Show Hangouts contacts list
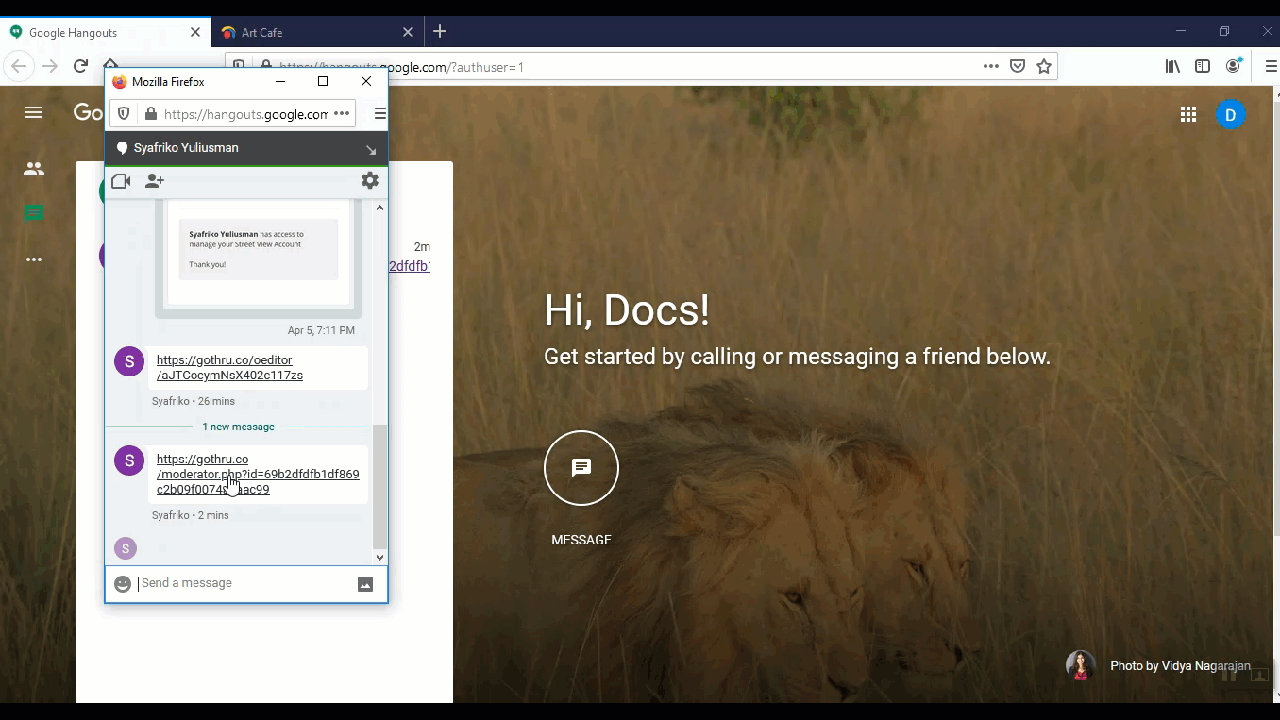The height and width of the screenshot is (720, 1280). pyautogui.click(x=34, y=169)
